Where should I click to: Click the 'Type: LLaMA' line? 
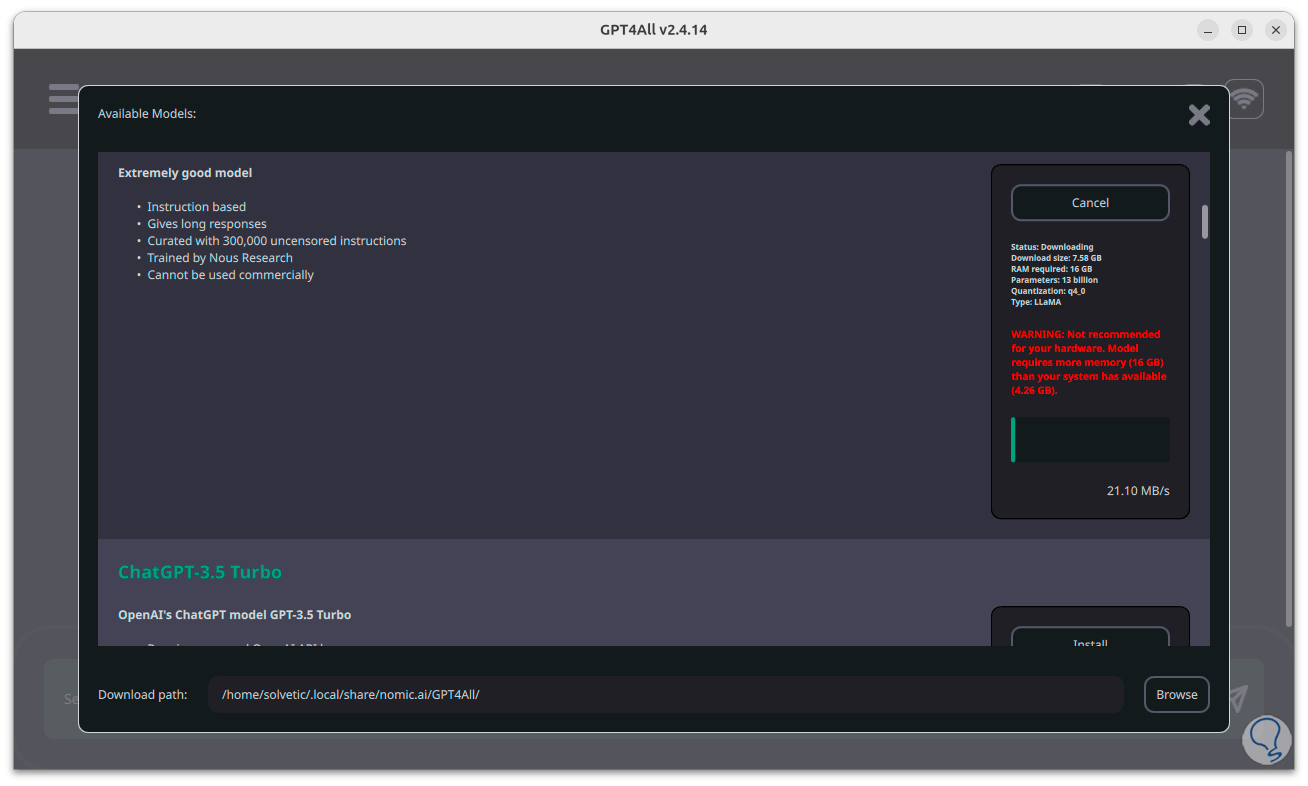(x=1036, y=302)
